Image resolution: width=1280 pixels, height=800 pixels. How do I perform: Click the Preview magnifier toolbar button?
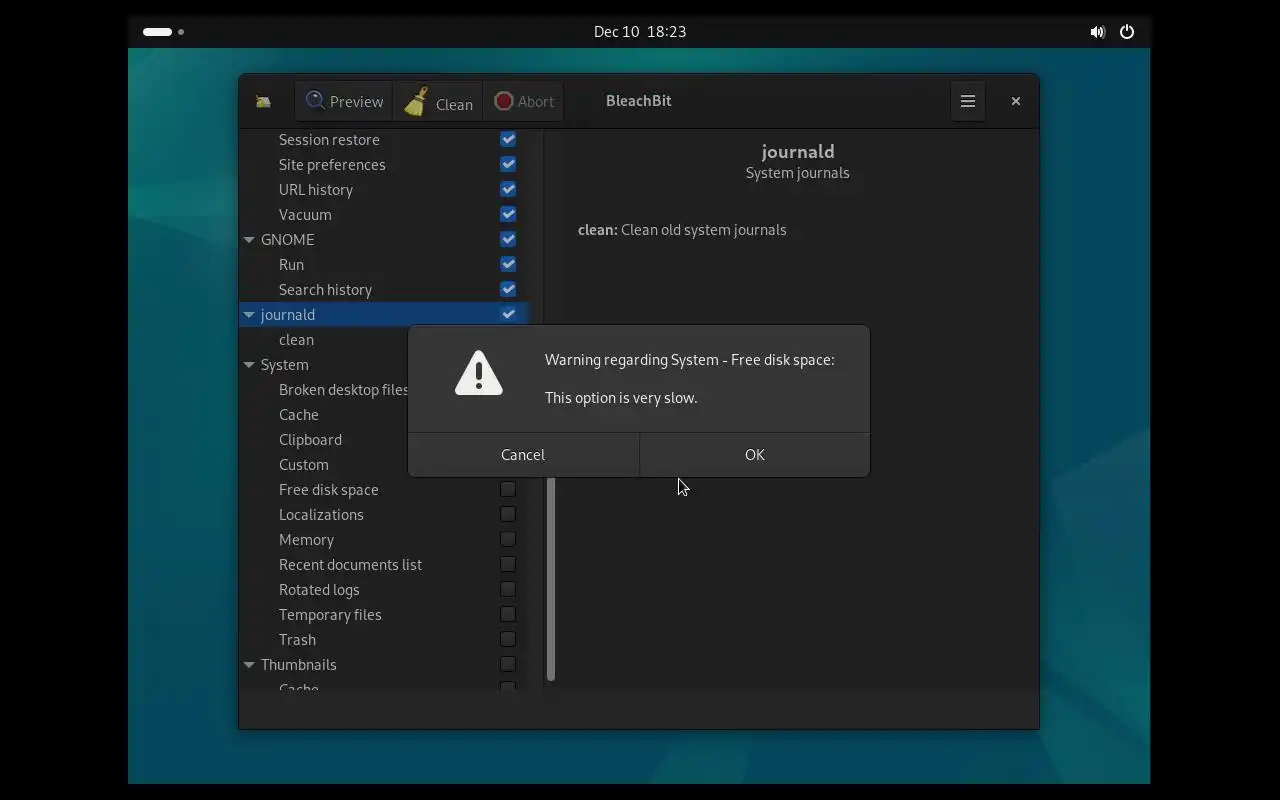[x=344, y=101]
